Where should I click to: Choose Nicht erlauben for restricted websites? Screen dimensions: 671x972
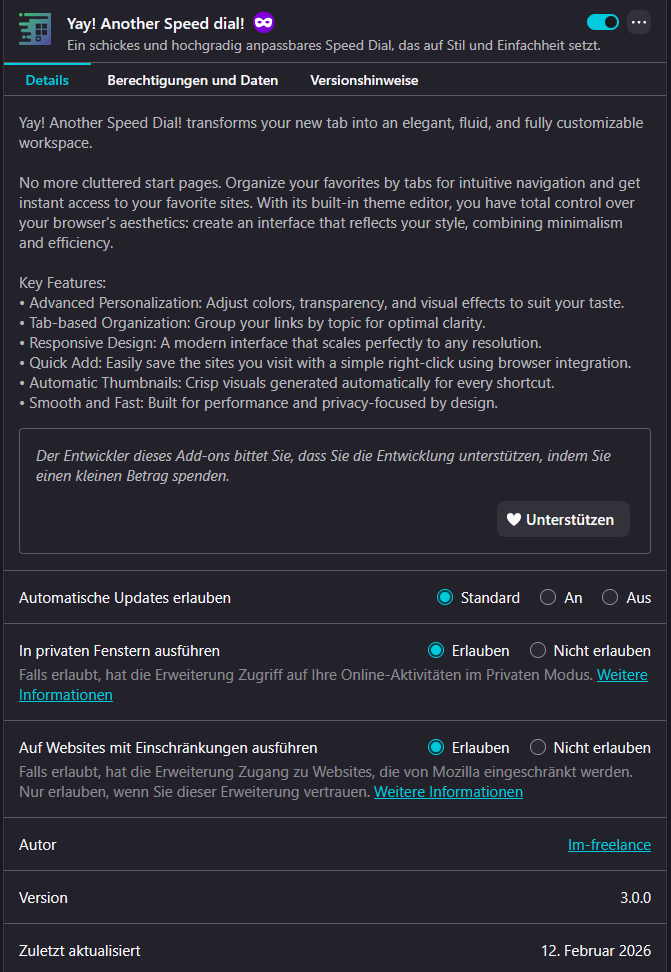coord(538,748)
